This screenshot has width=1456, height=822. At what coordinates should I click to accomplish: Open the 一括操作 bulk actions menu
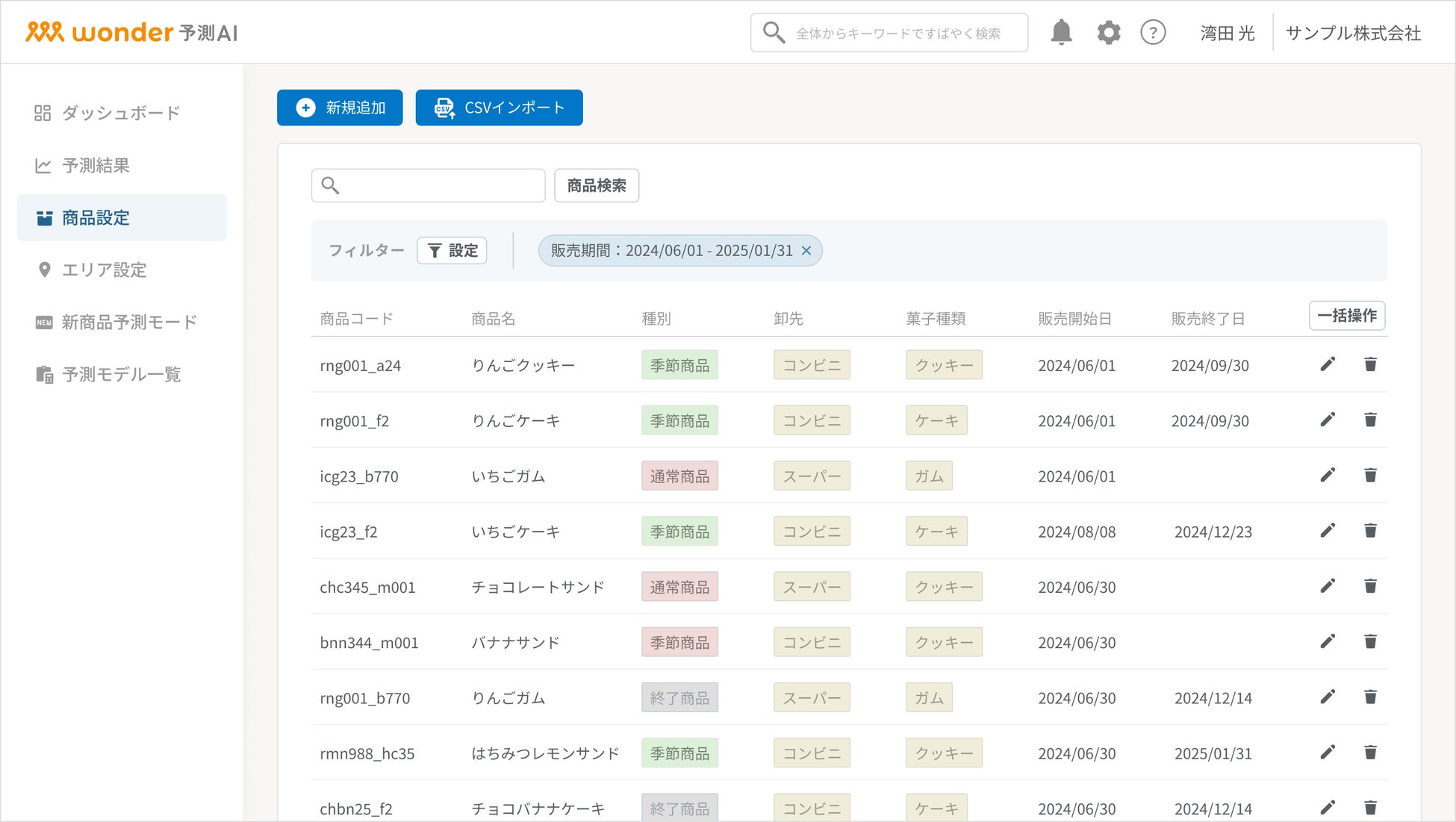(x=1346, y=316)
